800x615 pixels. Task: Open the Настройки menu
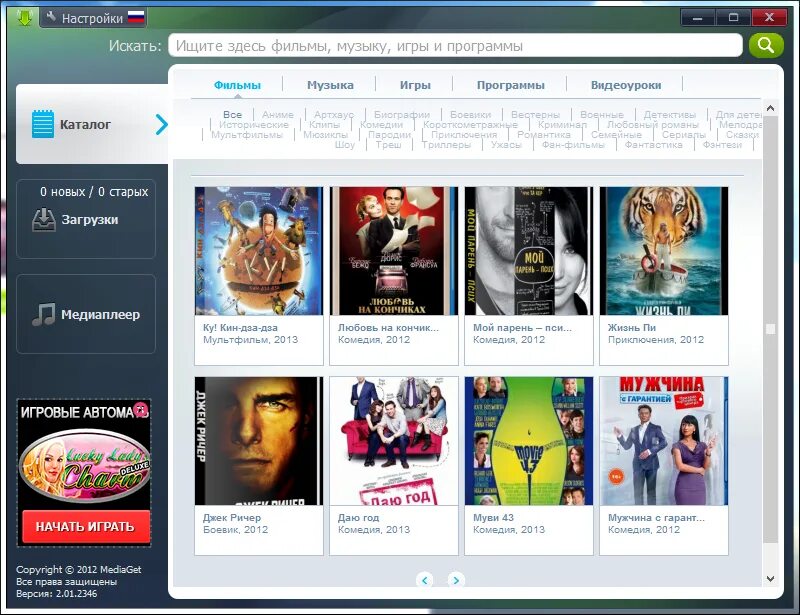coord(92,19)
